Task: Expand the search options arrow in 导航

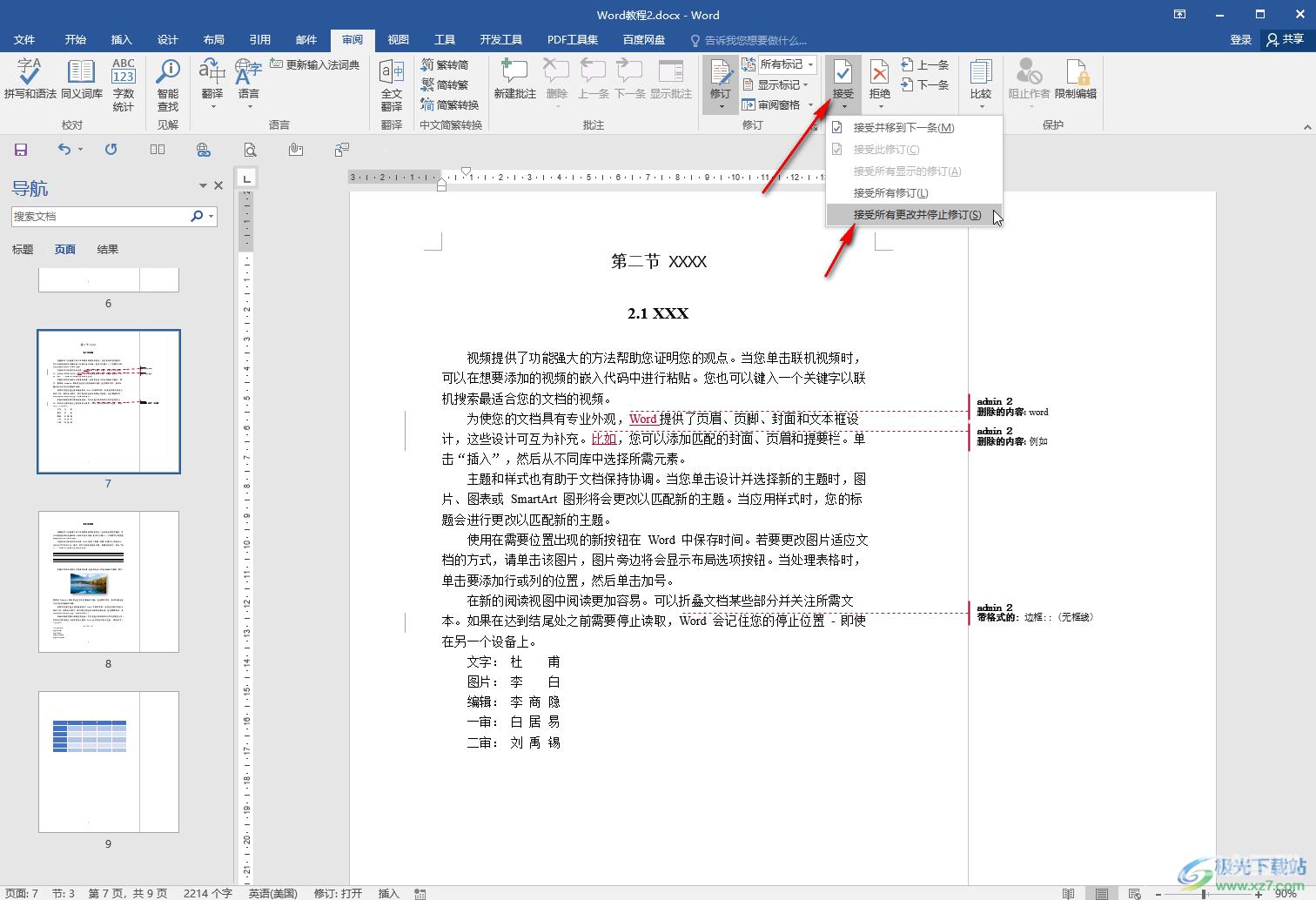Action: (x=211, y=216)
